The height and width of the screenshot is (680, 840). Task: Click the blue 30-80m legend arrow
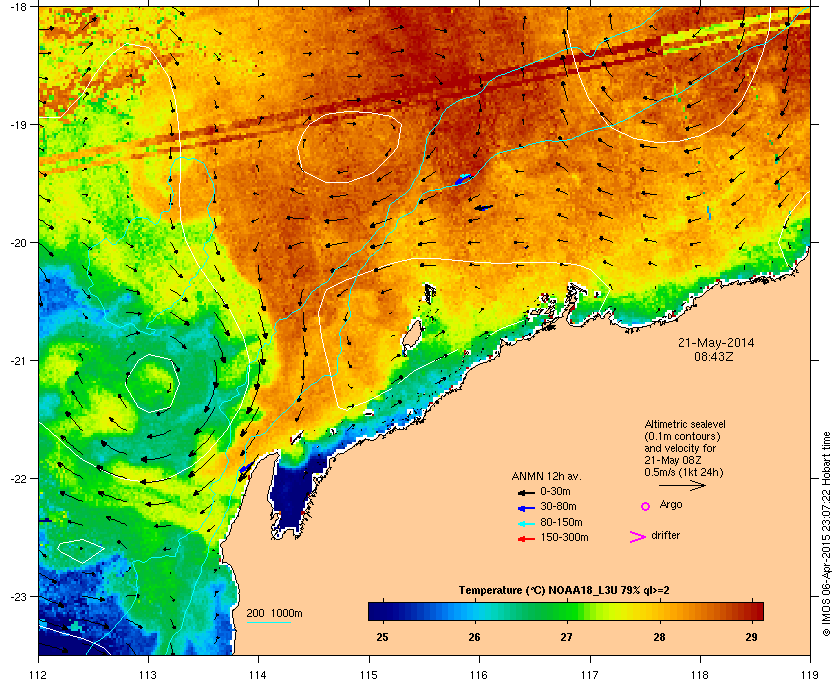[x=527, y=507]
